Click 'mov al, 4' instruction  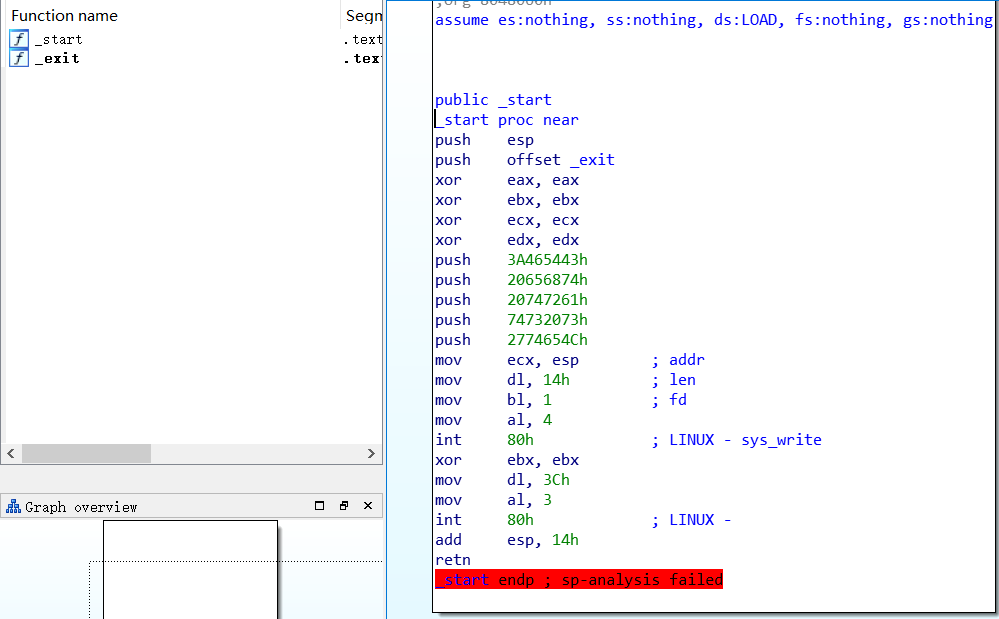coord(493,420)
